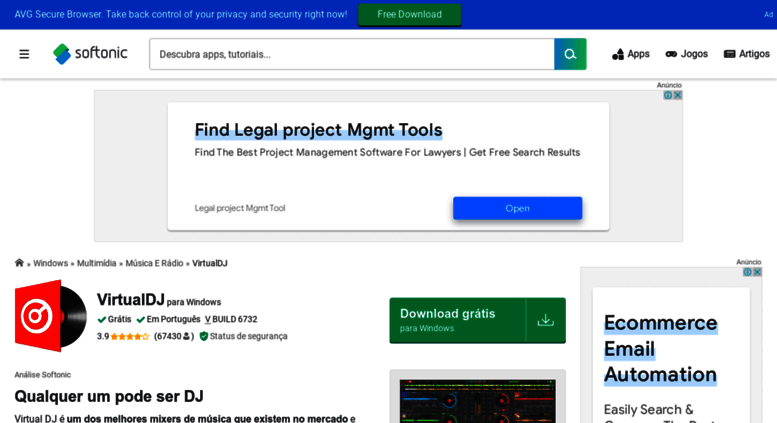Click the V BUILD 6732 version link
Viewport: 777px width, 423px height.
(231, 319)
